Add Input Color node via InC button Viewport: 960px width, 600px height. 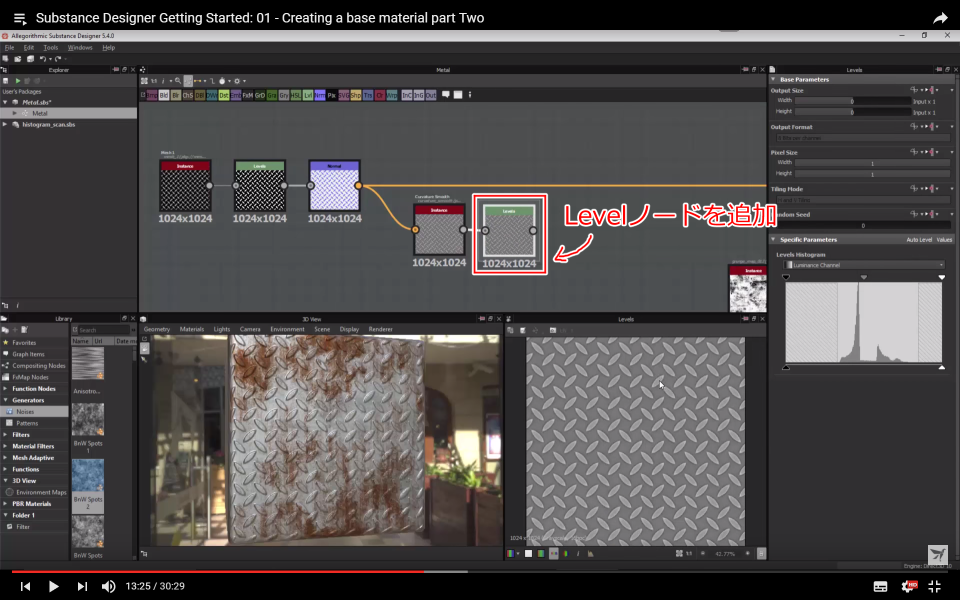click(407, 95)
